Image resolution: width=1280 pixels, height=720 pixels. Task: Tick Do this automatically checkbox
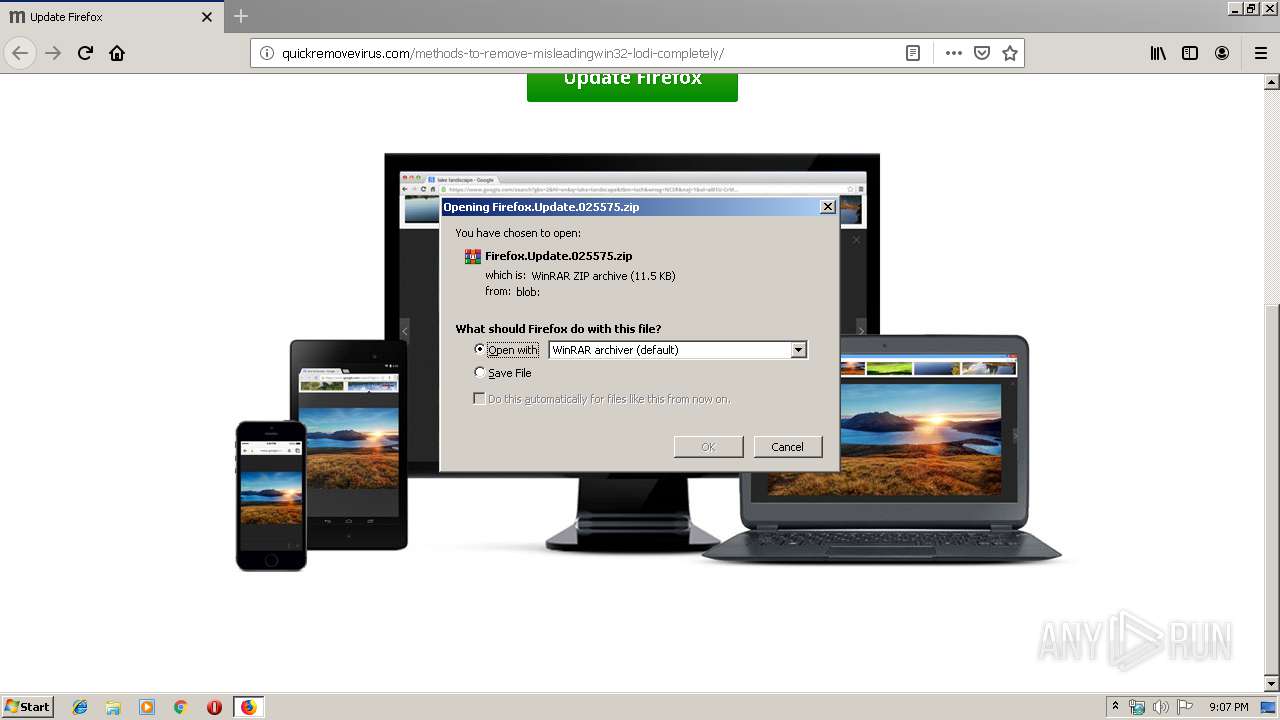click(479, 398)
